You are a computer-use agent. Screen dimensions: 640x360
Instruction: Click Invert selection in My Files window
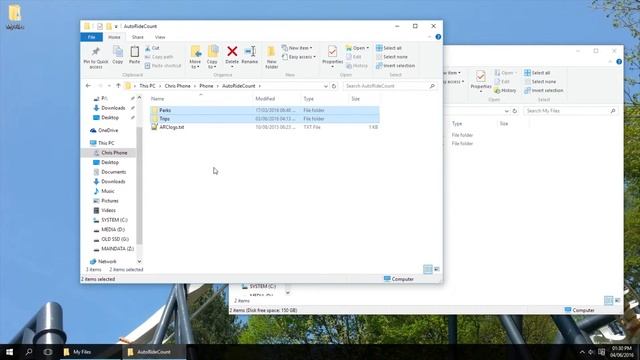click(544, 91)
